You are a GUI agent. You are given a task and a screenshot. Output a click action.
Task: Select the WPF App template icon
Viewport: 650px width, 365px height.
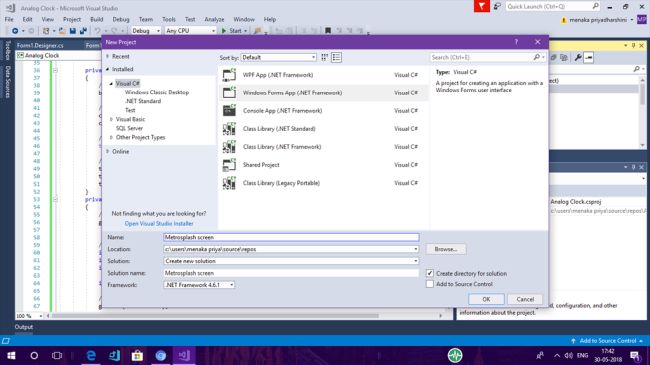[229, 75]
